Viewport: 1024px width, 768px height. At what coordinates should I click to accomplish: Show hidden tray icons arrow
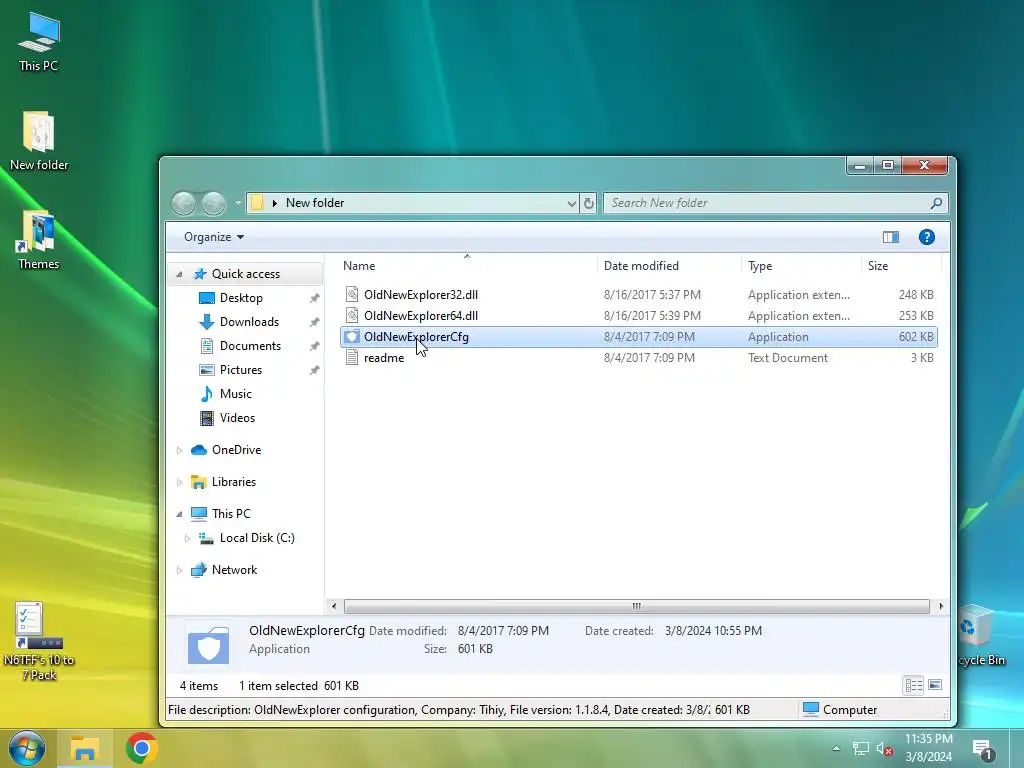(x=836, y=748)
